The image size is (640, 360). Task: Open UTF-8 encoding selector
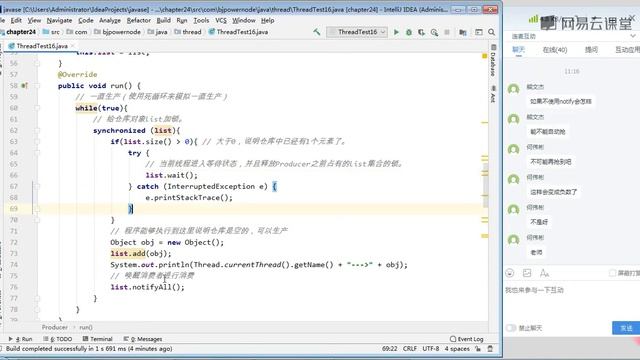(x=431, y=349)
